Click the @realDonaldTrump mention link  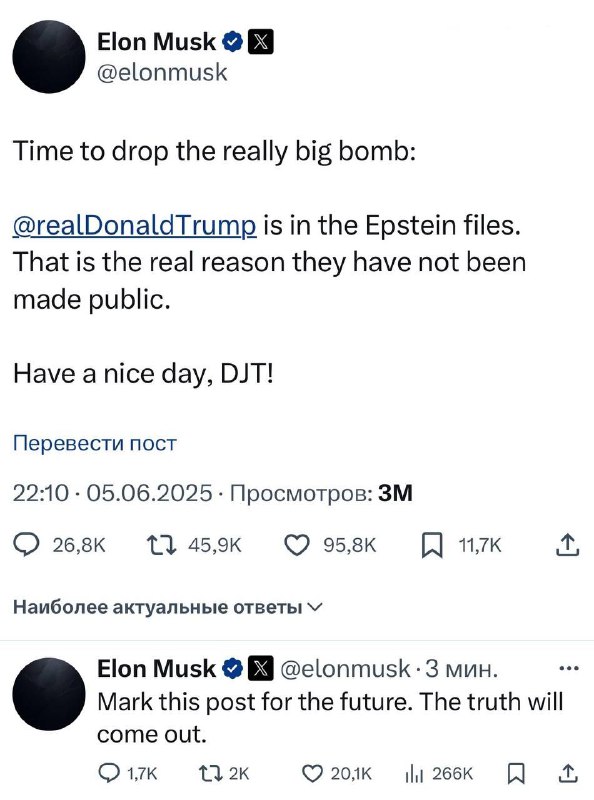pyautogui.click(x=134, y=226)
